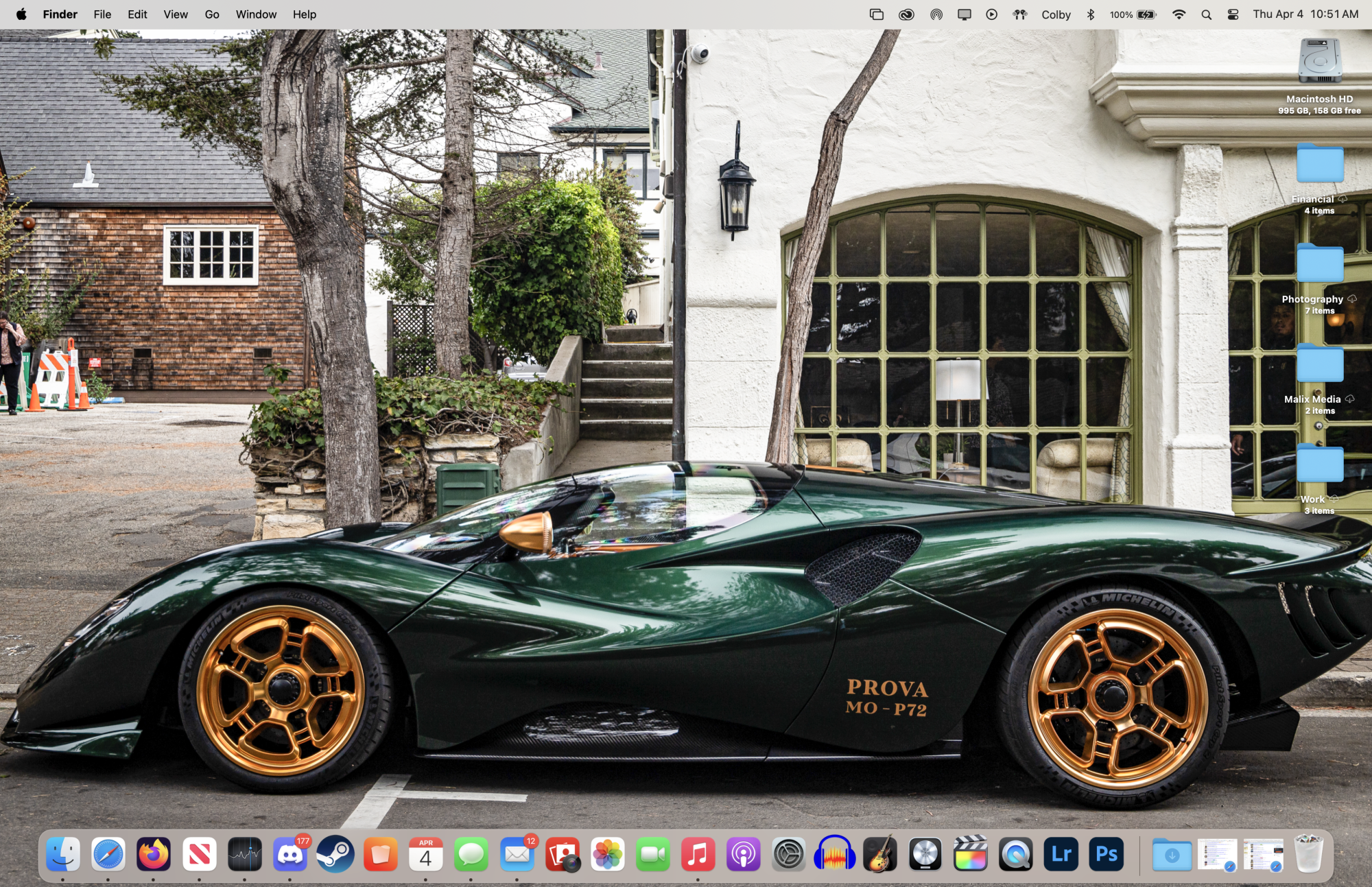Launch QuickTime Player
1372x887 pixels.
1016,854
